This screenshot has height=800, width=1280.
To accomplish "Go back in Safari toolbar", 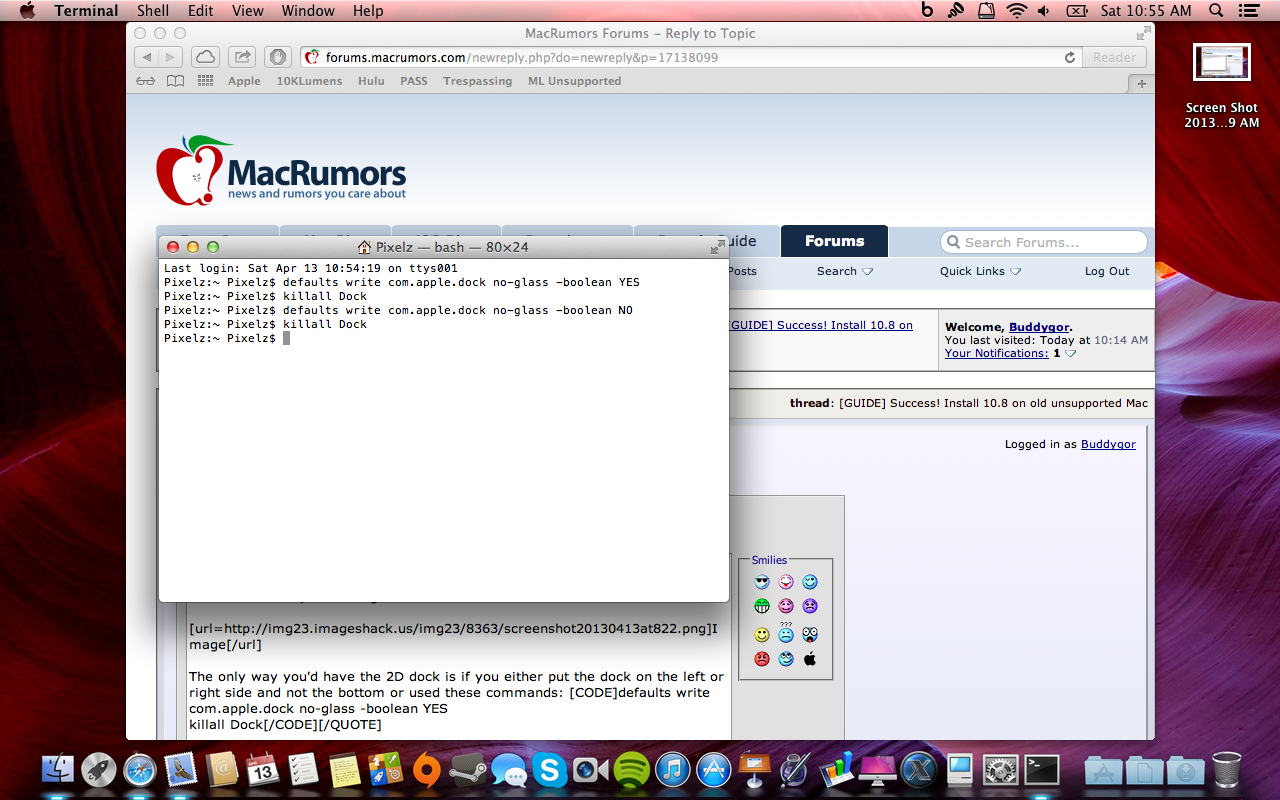I will [x=147, y=57].
